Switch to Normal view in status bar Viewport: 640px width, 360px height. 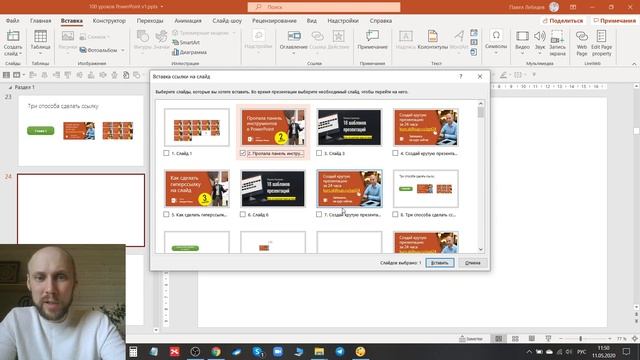coord(499,339)
